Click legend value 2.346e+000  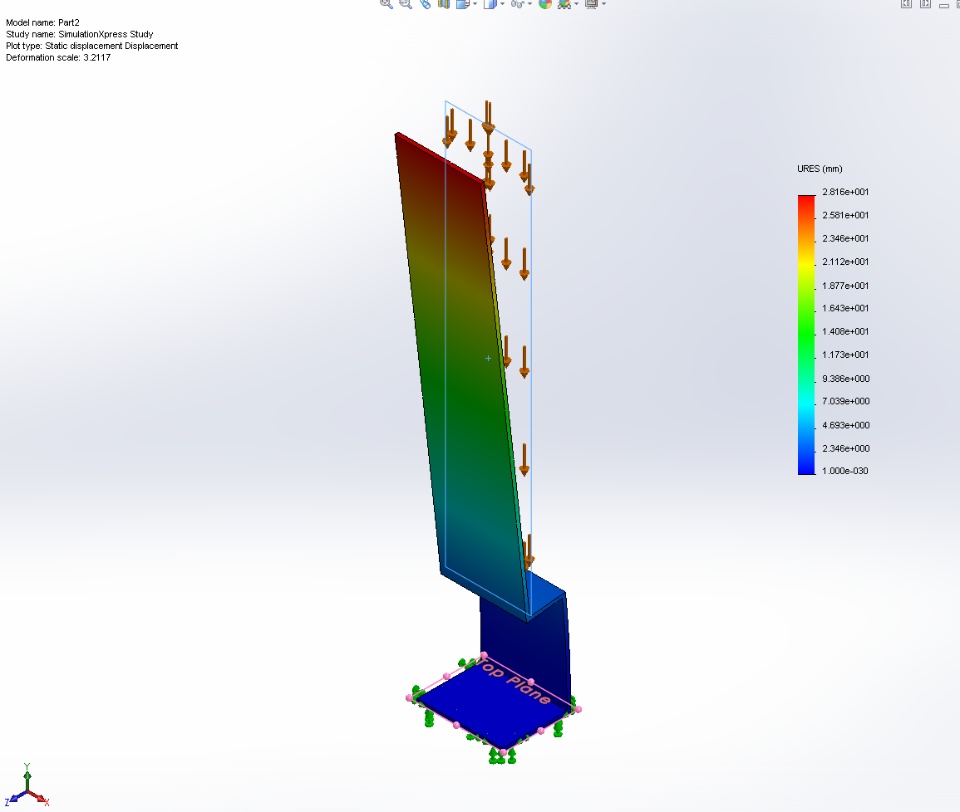tap(846, 448)
